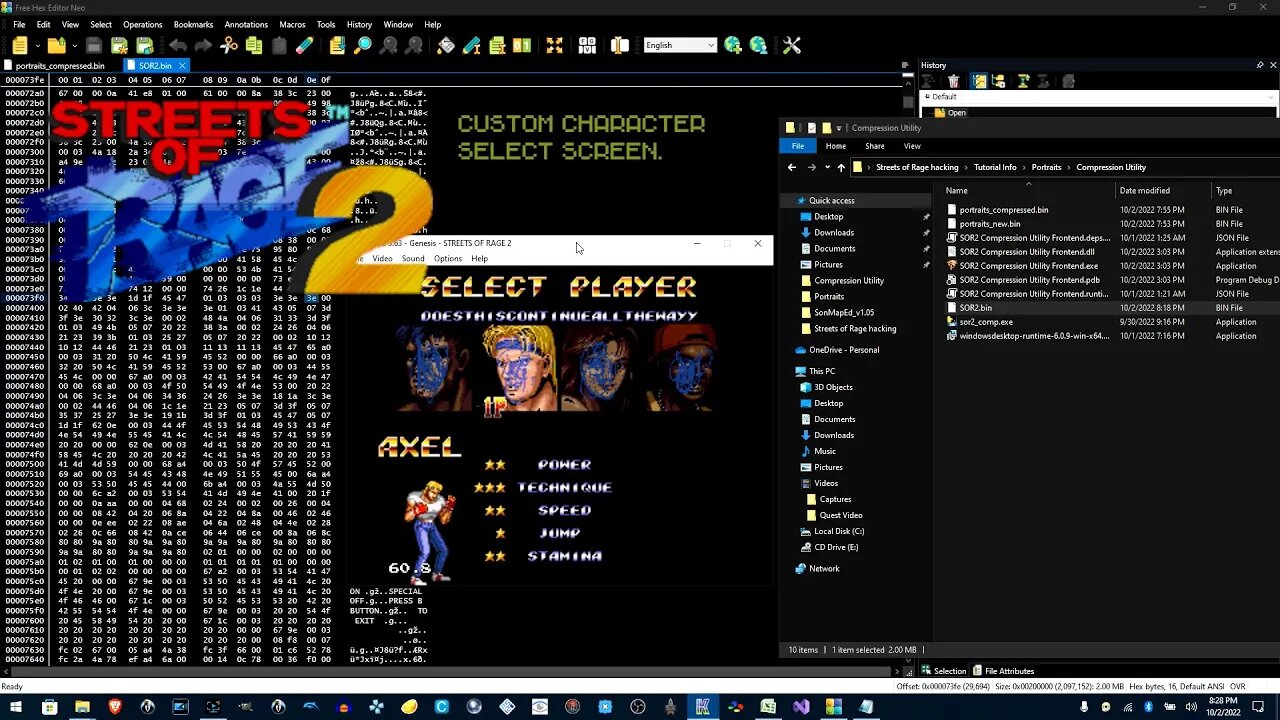Click the New file icon in Hex Editor toolbar
1280x720 pixels.
click(19, 45)
